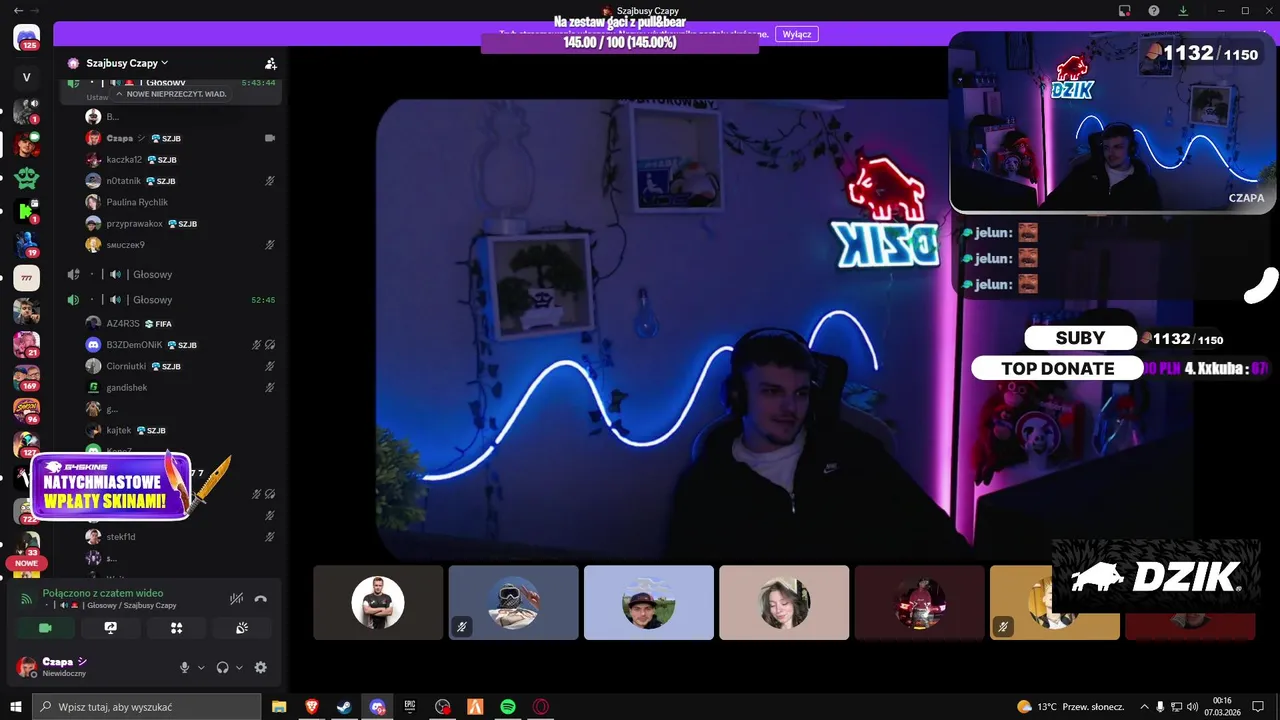This screenshot has height=720, width=1280.
Task: Open user settings gear icon
Action: point(261,667)
